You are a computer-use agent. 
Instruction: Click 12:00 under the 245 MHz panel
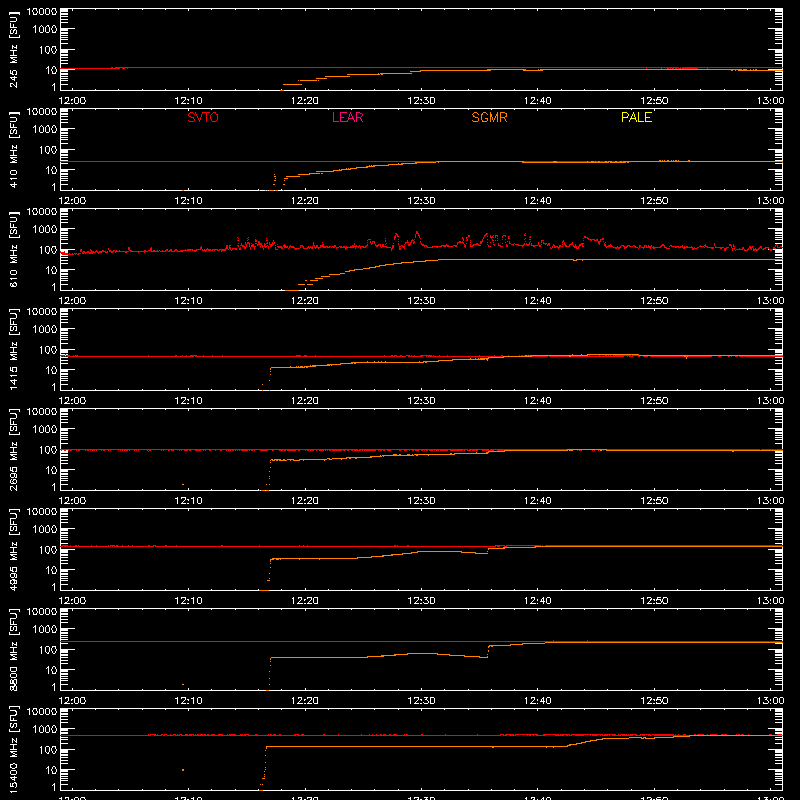(72, 101)
